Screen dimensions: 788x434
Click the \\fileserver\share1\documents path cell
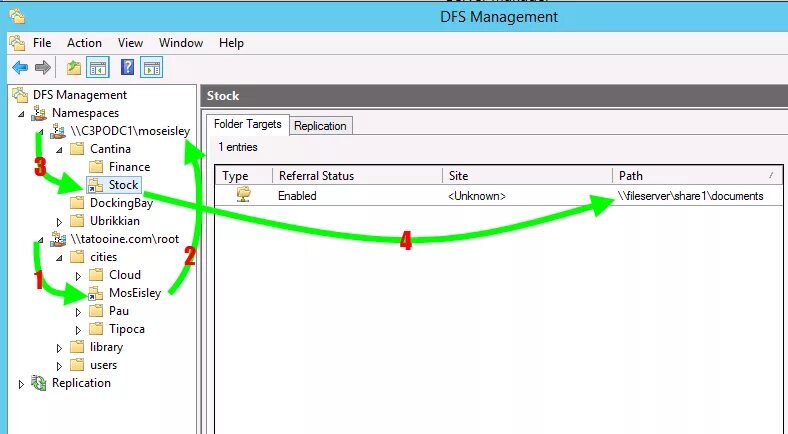click(691, 196)
